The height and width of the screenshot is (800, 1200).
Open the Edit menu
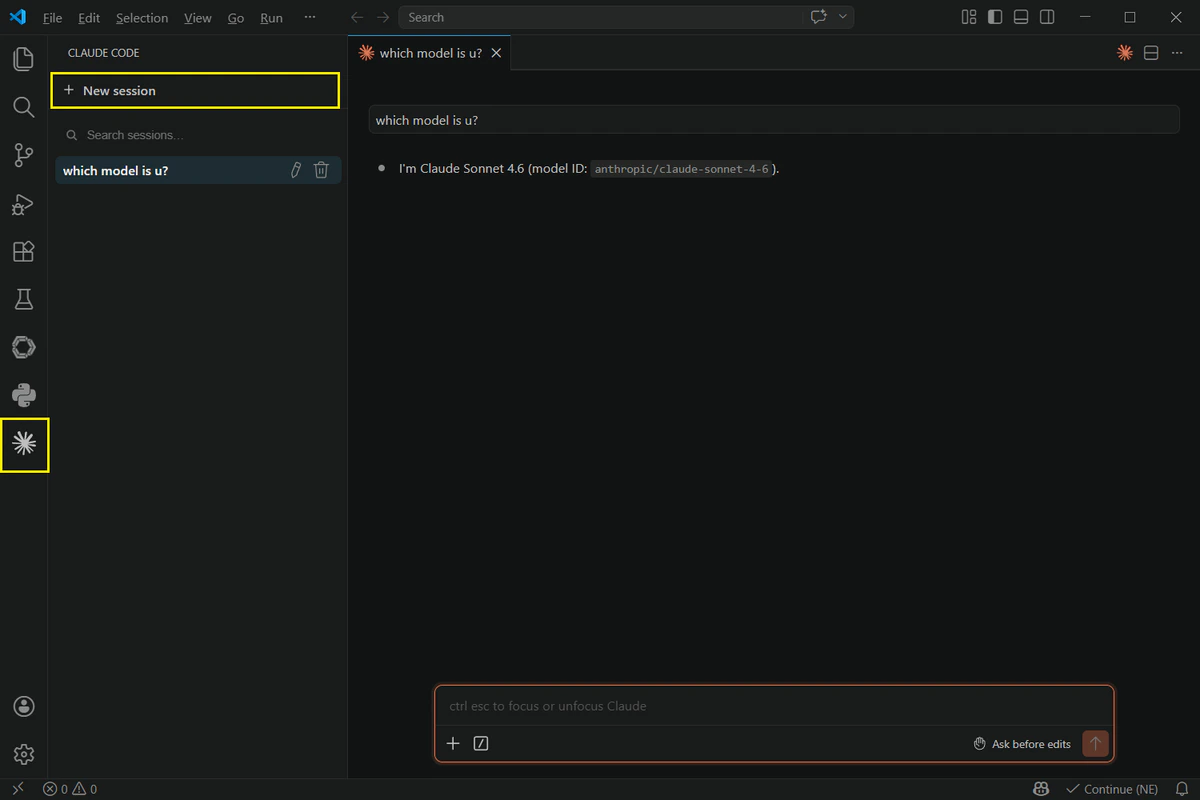[x=89, y=18]
